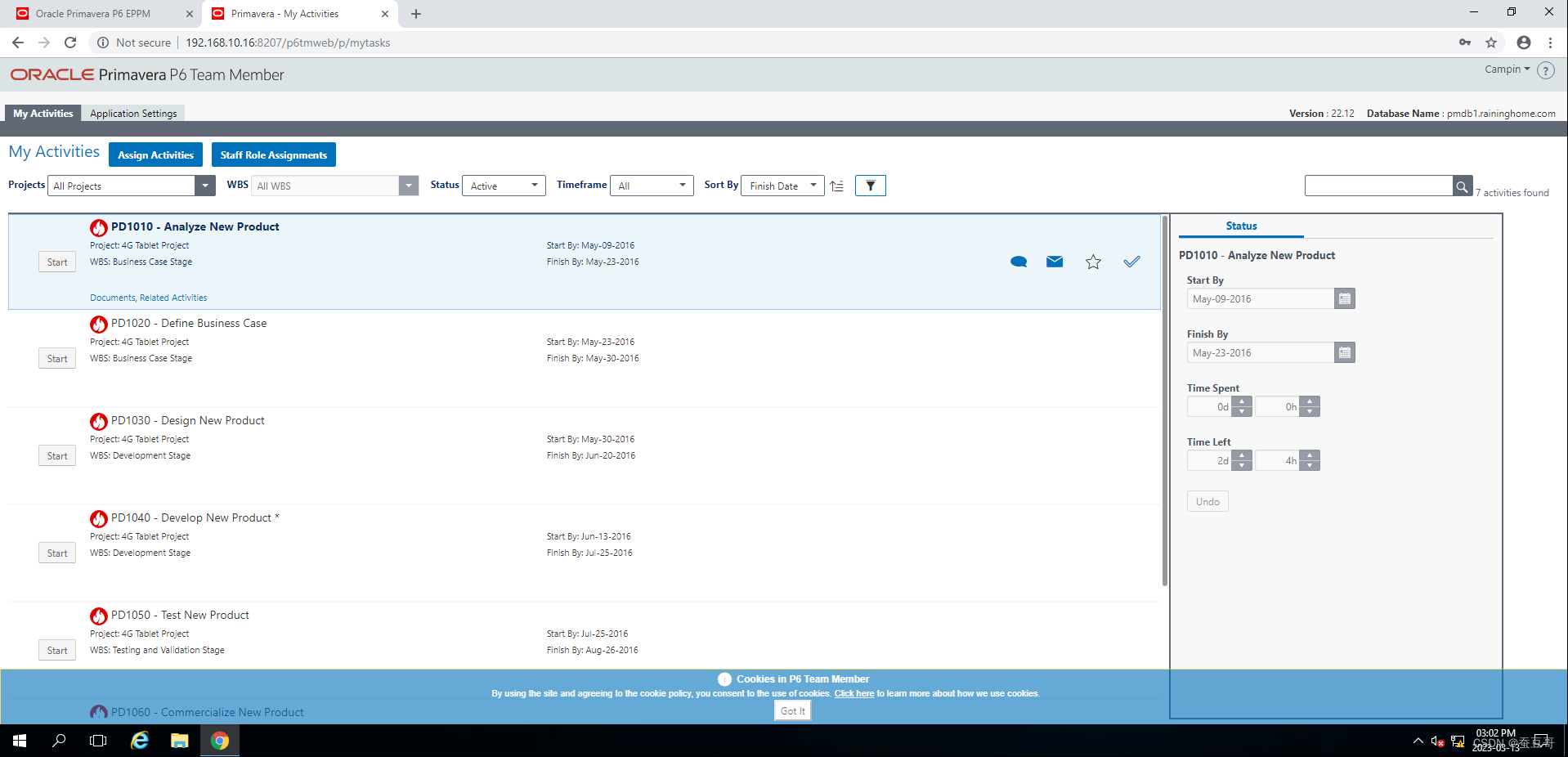Select PD1050 - Test New Product activity
This screenshot has height=757, width=1568.
tap(180, 616)
